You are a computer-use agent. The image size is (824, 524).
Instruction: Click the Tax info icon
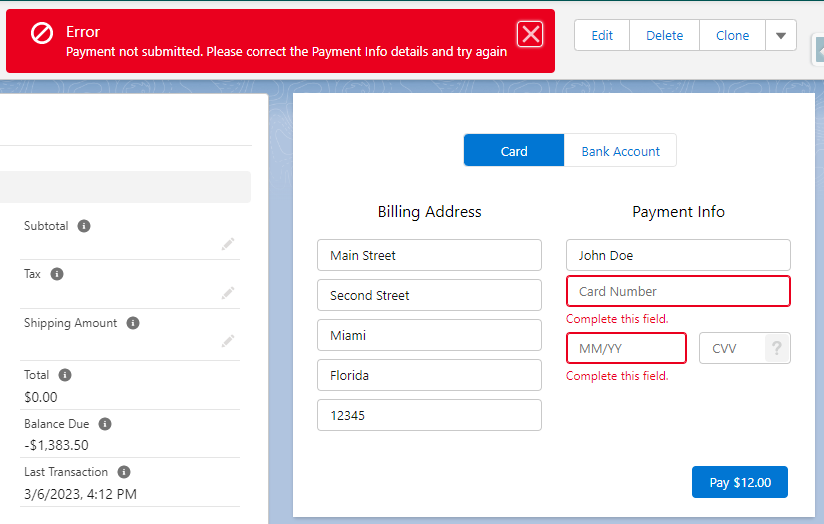point(57,274)
